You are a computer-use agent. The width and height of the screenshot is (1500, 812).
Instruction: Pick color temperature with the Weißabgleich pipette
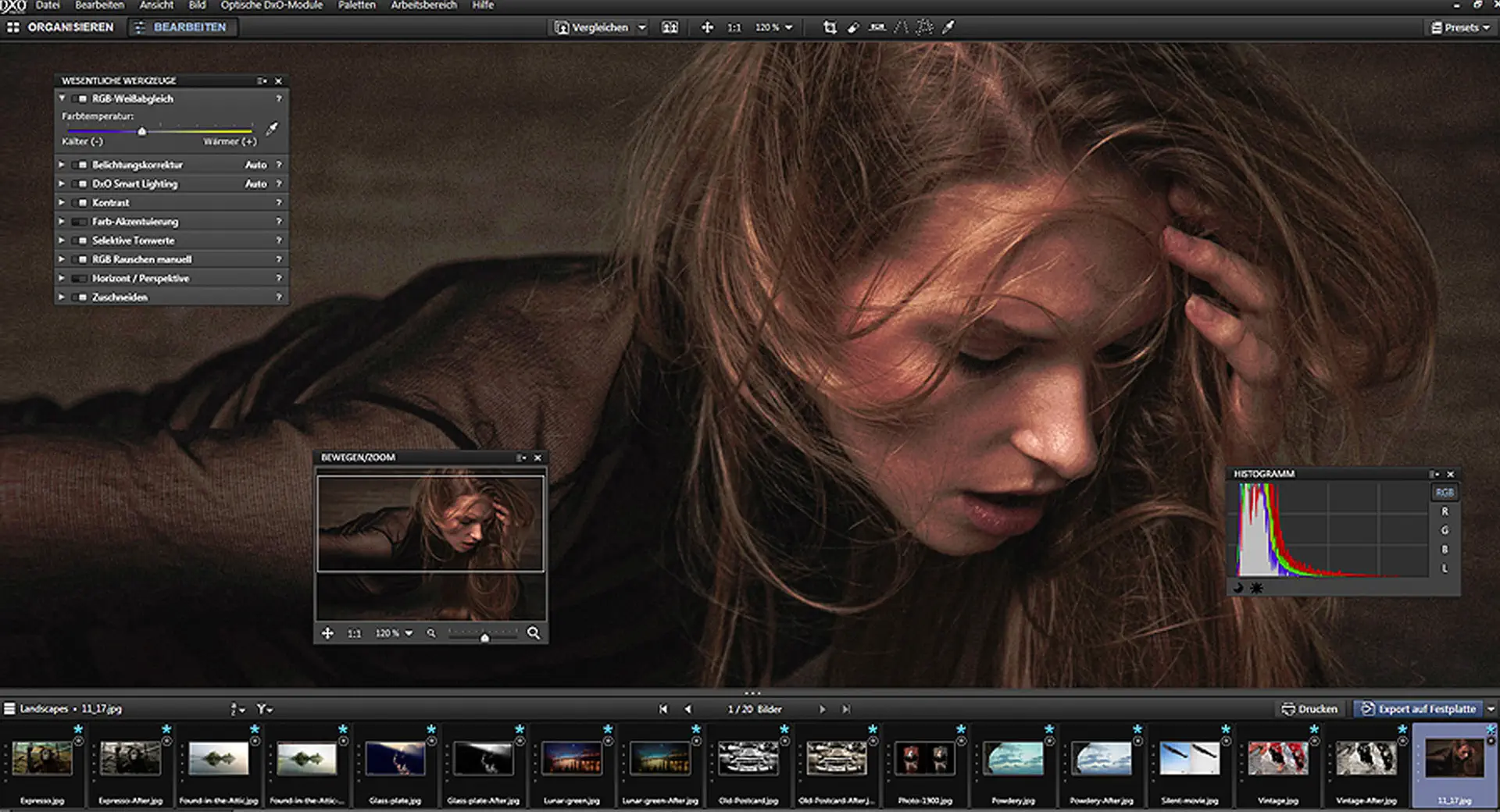pos(271,128)
